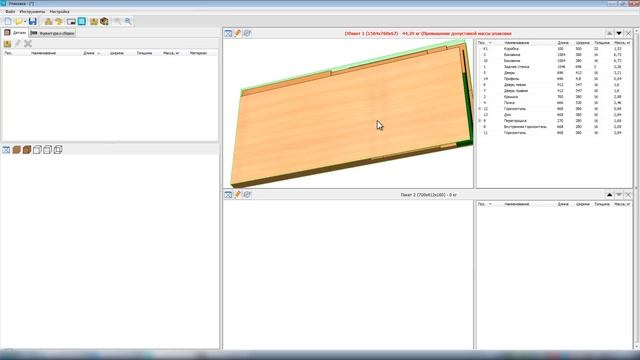
Task: Click the greyed-out down arrow in the Пакет 2 header
Action: [619, 195]
